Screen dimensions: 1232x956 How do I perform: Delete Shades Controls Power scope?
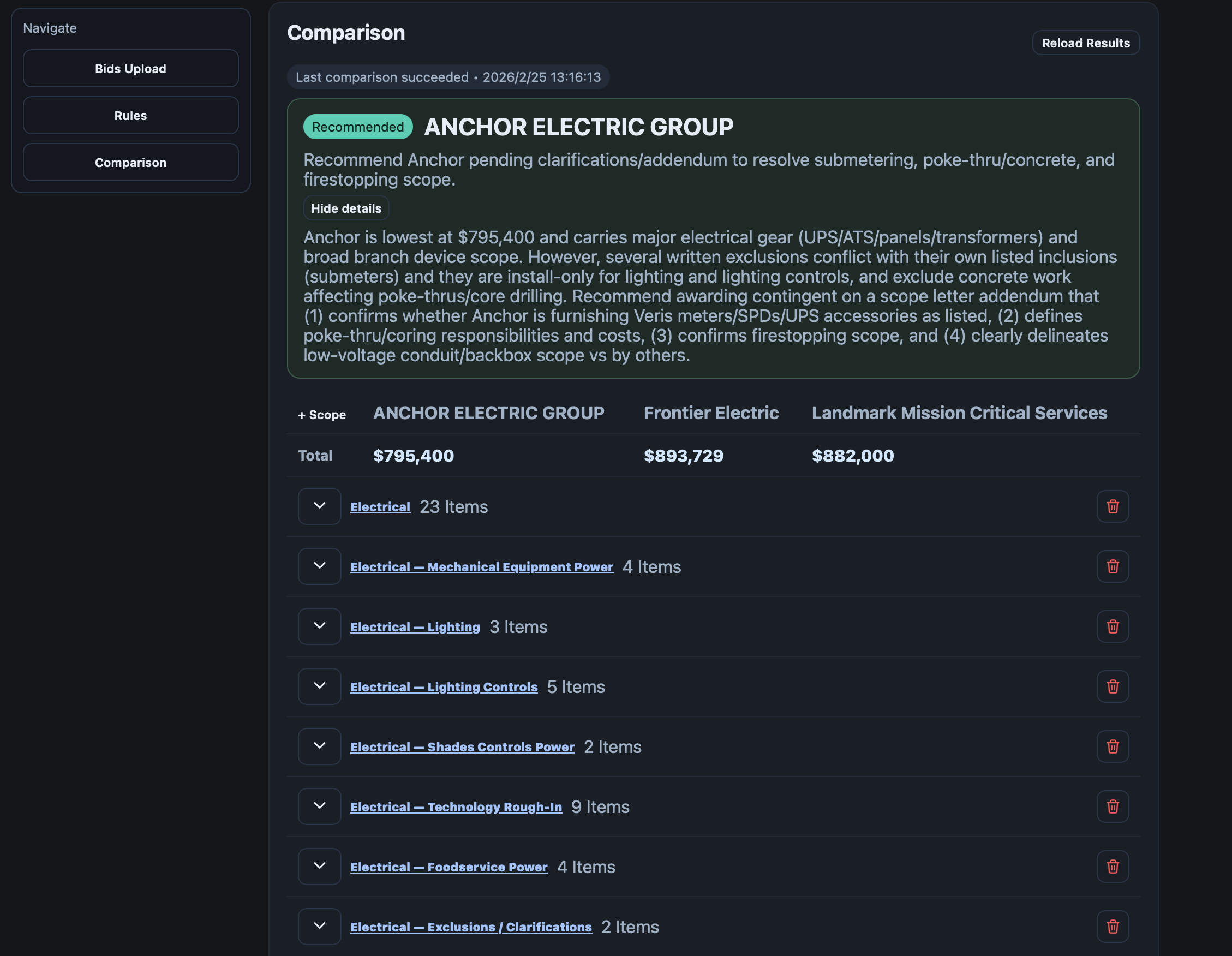tap(1112, 746)
